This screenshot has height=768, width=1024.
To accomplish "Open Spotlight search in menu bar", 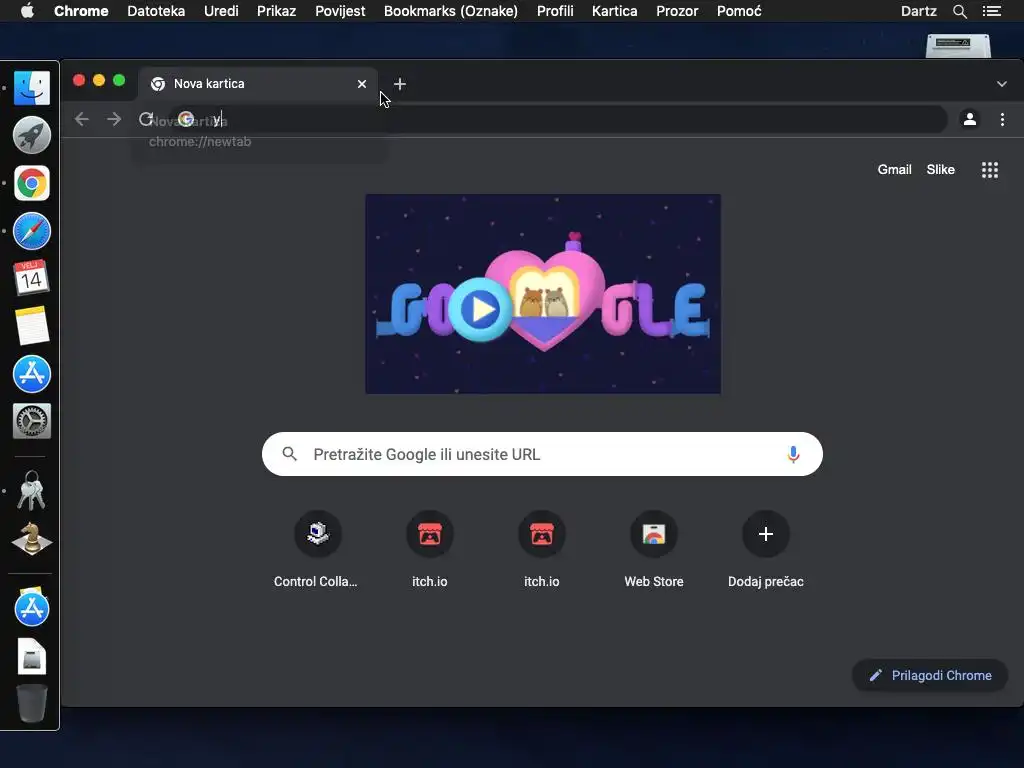I will pos(959,11).
